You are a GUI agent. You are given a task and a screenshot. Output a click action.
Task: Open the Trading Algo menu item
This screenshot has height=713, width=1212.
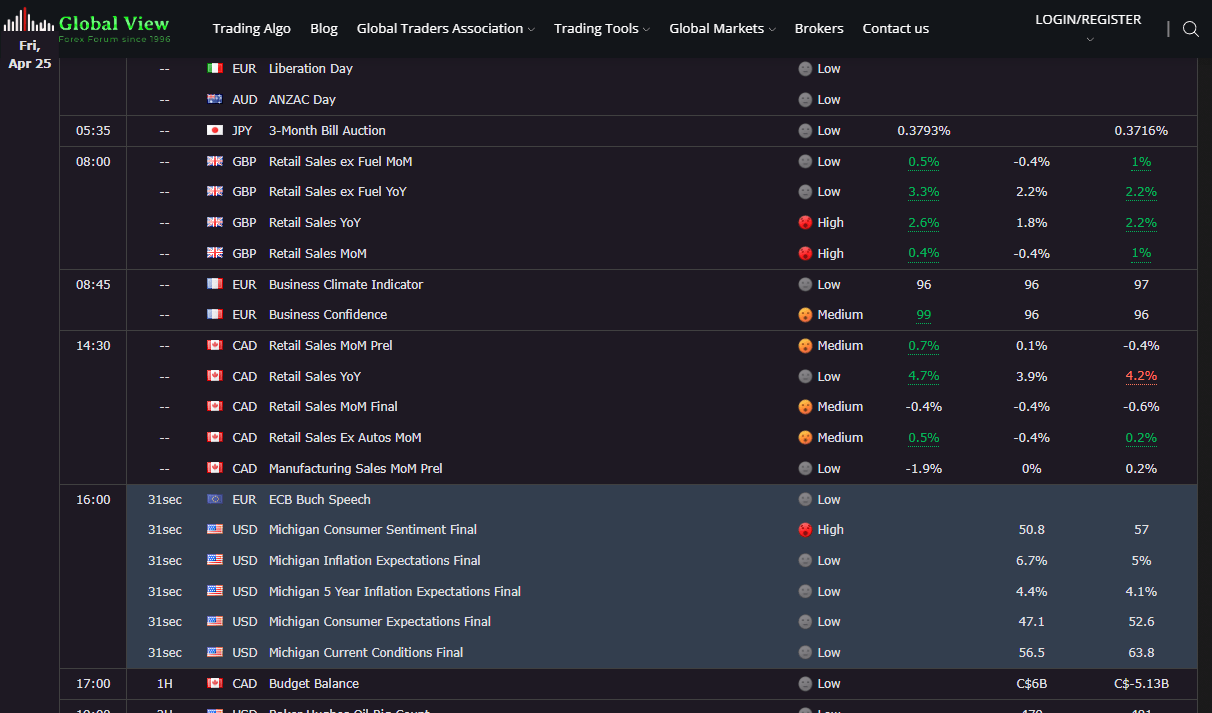[251, 29]
